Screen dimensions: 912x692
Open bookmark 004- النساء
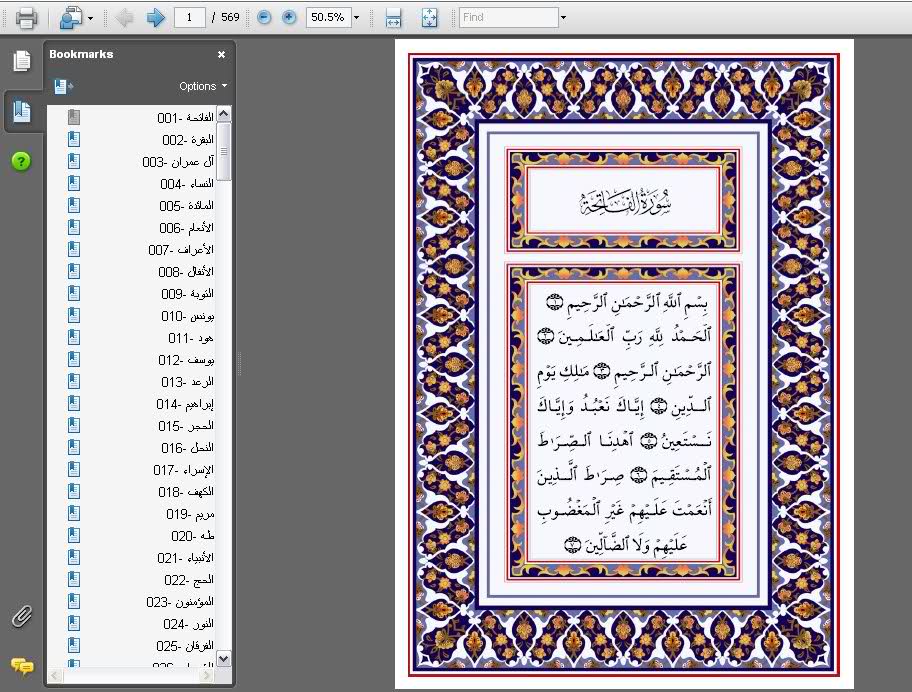(x=187, y=184)
